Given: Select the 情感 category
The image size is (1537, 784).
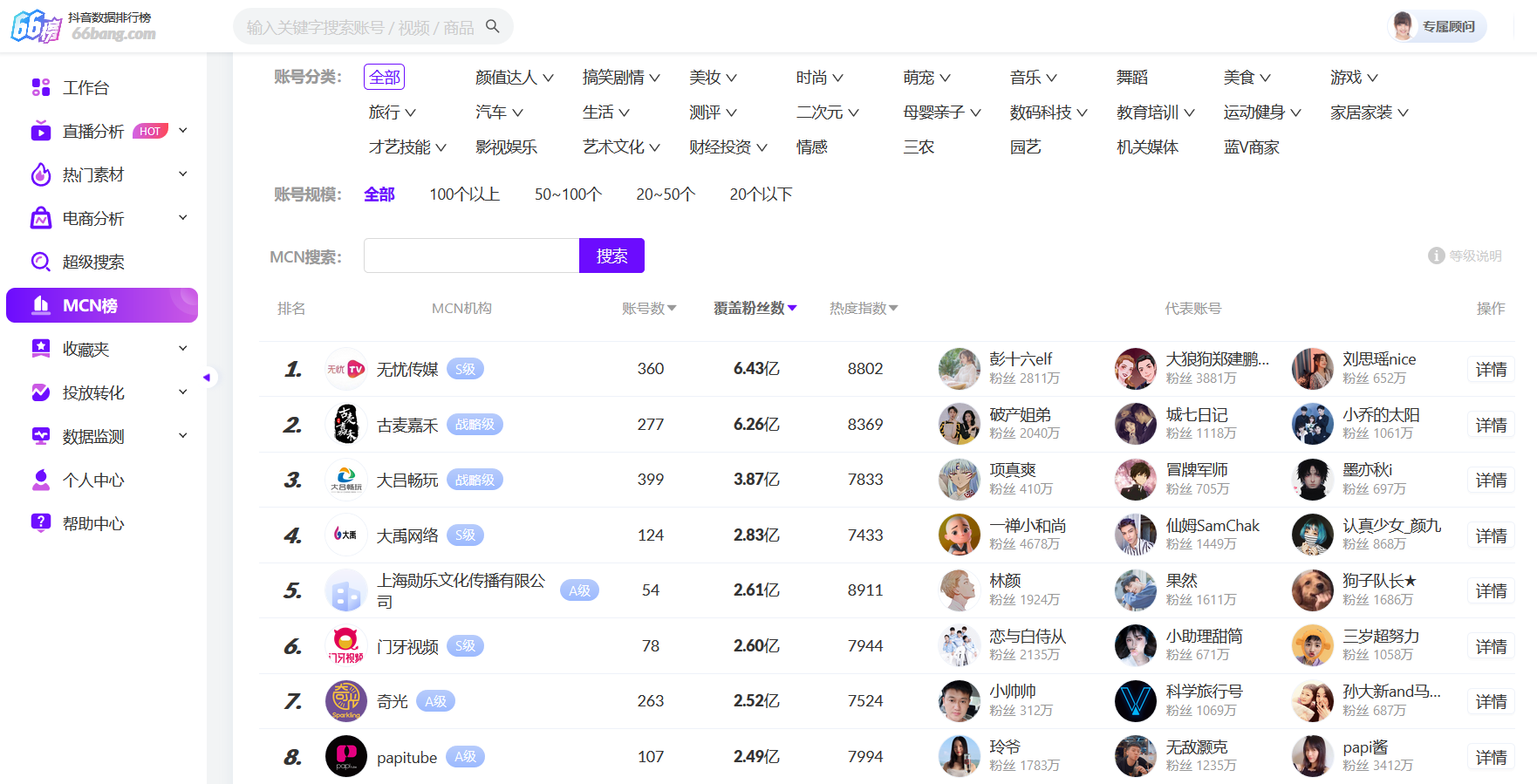Looking at the screenshot, I should click(812, 147).
